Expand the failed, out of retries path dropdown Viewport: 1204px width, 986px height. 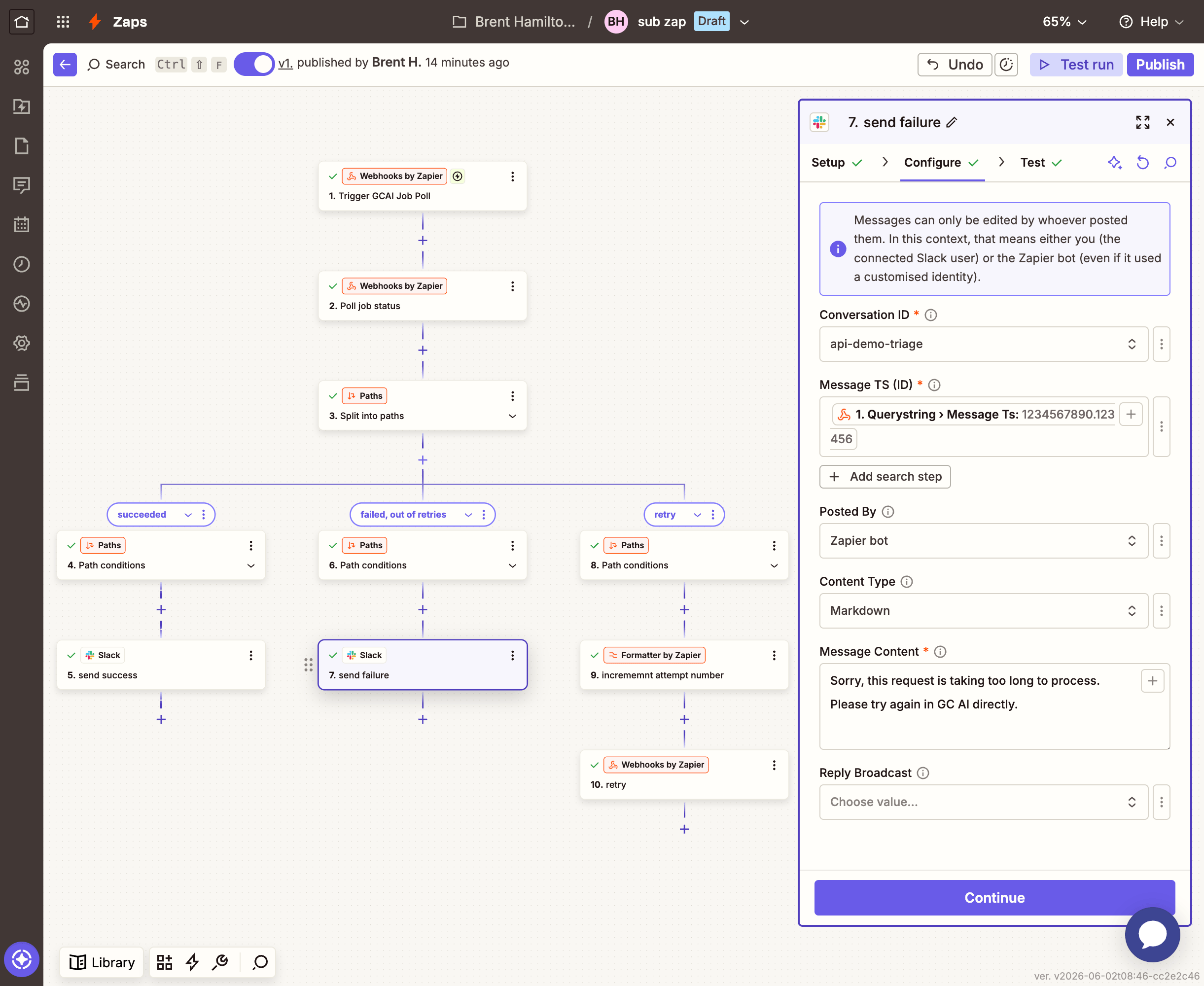click(468, 515)
